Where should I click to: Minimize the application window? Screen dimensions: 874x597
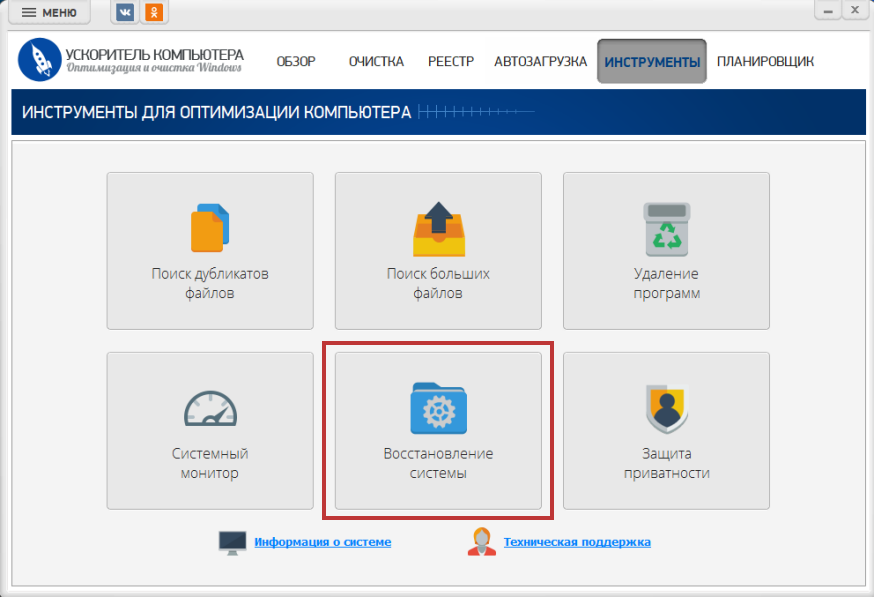coord(828,11)
